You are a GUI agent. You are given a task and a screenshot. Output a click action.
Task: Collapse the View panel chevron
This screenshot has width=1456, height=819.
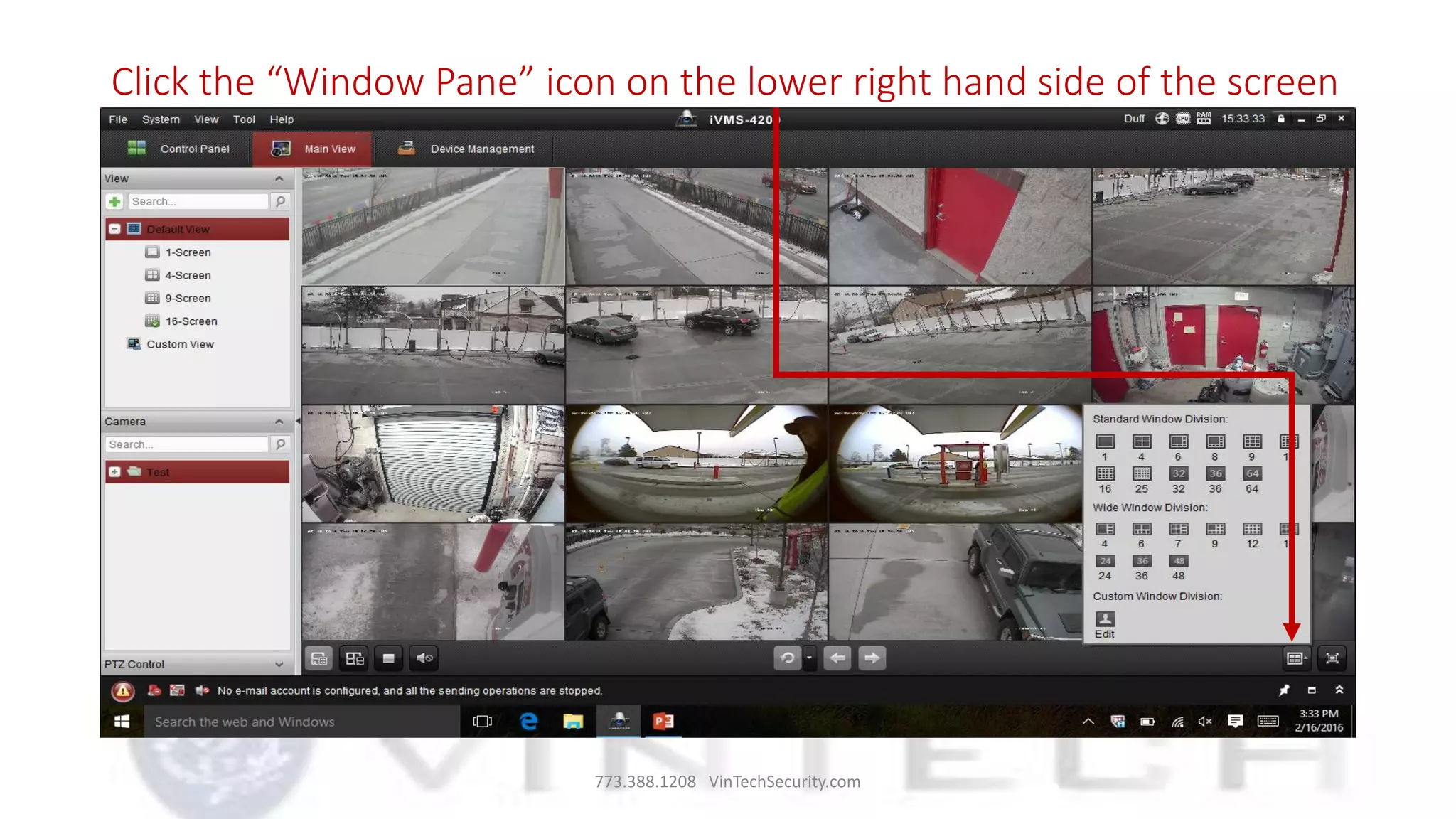tap(279, 178)
